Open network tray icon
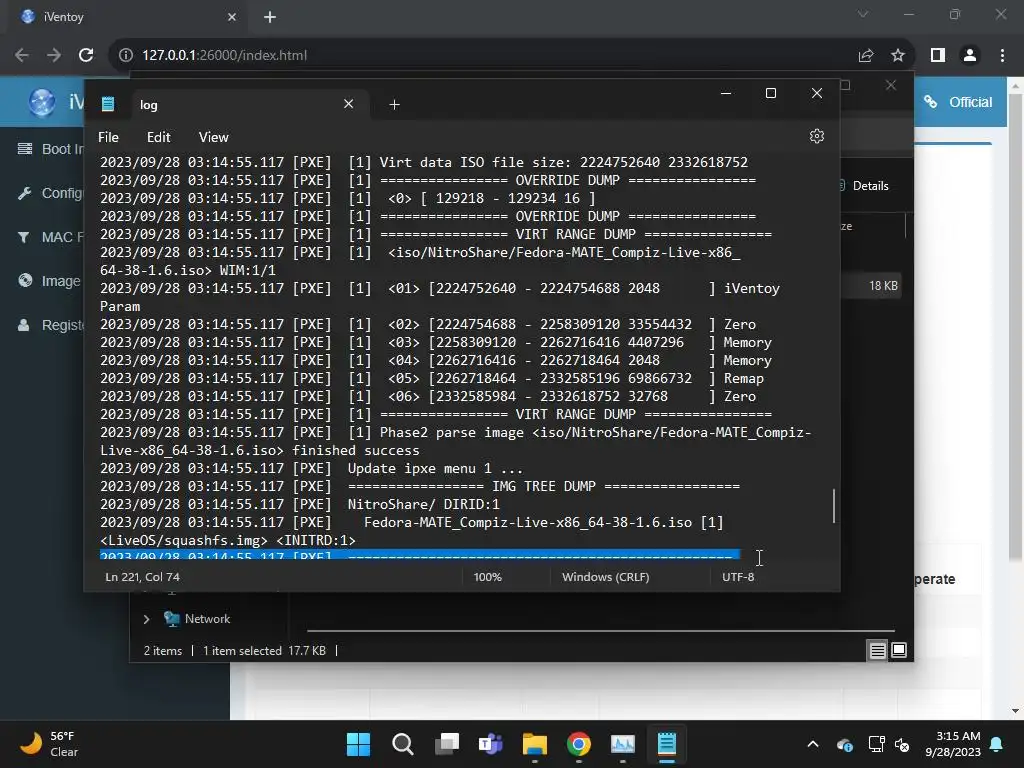 tap(876, 744)
